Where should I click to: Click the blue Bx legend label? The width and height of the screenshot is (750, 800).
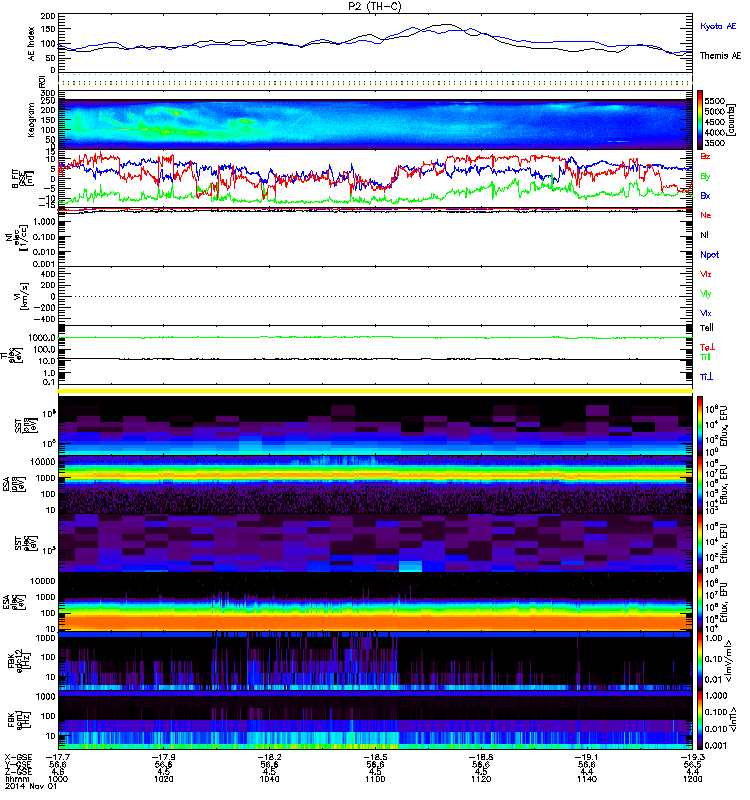(x=705, y=195)
